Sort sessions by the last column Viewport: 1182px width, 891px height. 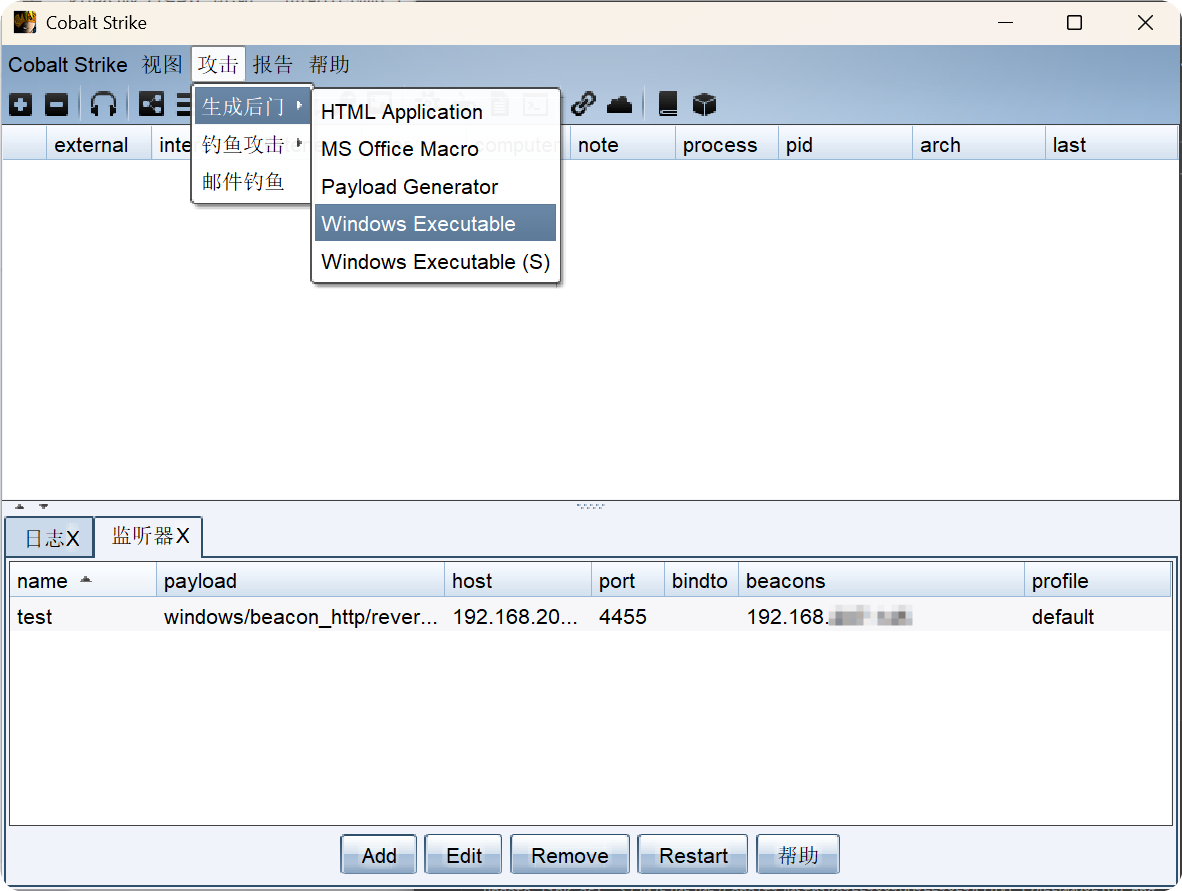[x=1111, y=145]
